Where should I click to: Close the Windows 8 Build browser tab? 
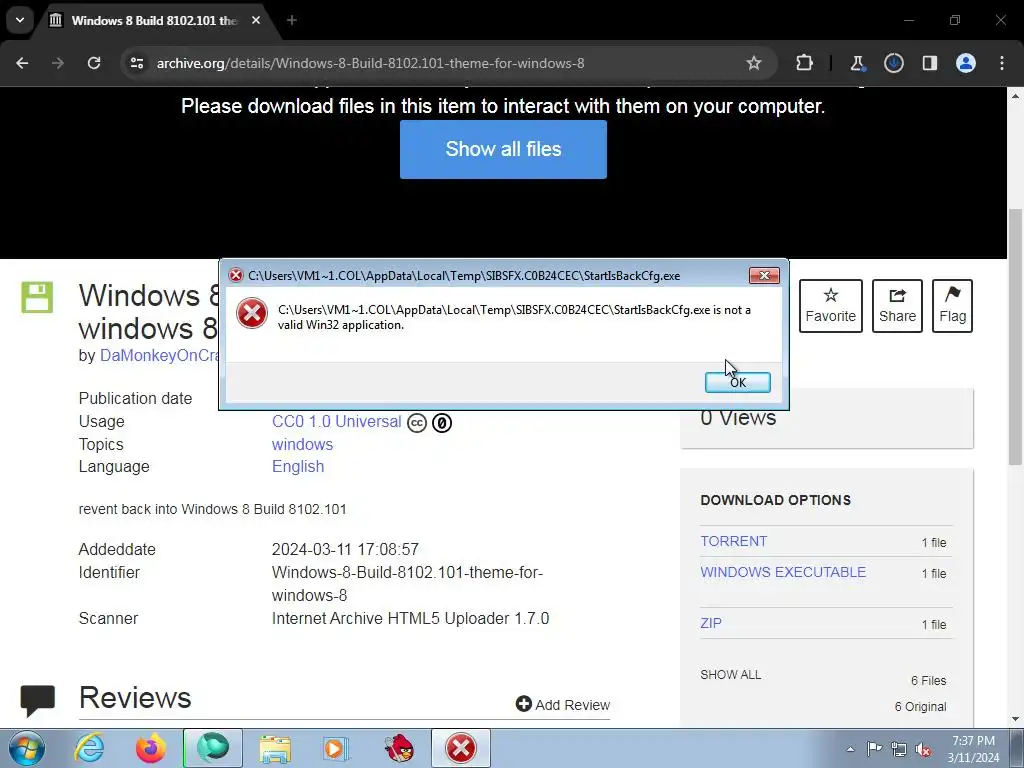tap(256, 20)
